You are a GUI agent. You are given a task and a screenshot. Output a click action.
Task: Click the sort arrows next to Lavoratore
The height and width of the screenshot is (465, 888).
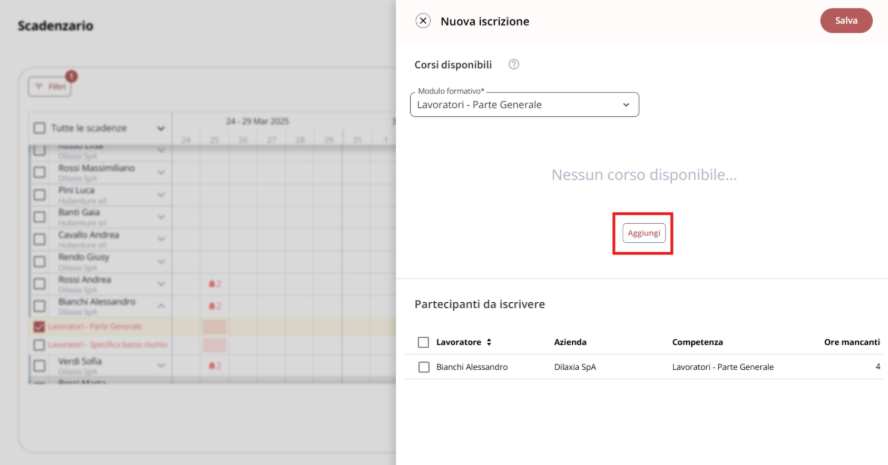[489, 342]
